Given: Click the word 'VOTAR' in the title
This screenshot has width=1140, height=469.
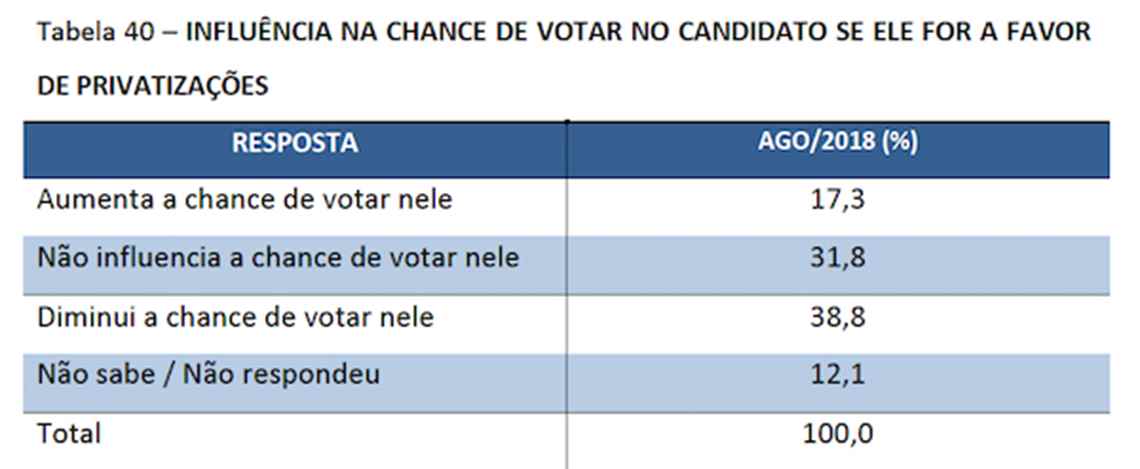Looking at the screenshot, I should coord(575,32).
